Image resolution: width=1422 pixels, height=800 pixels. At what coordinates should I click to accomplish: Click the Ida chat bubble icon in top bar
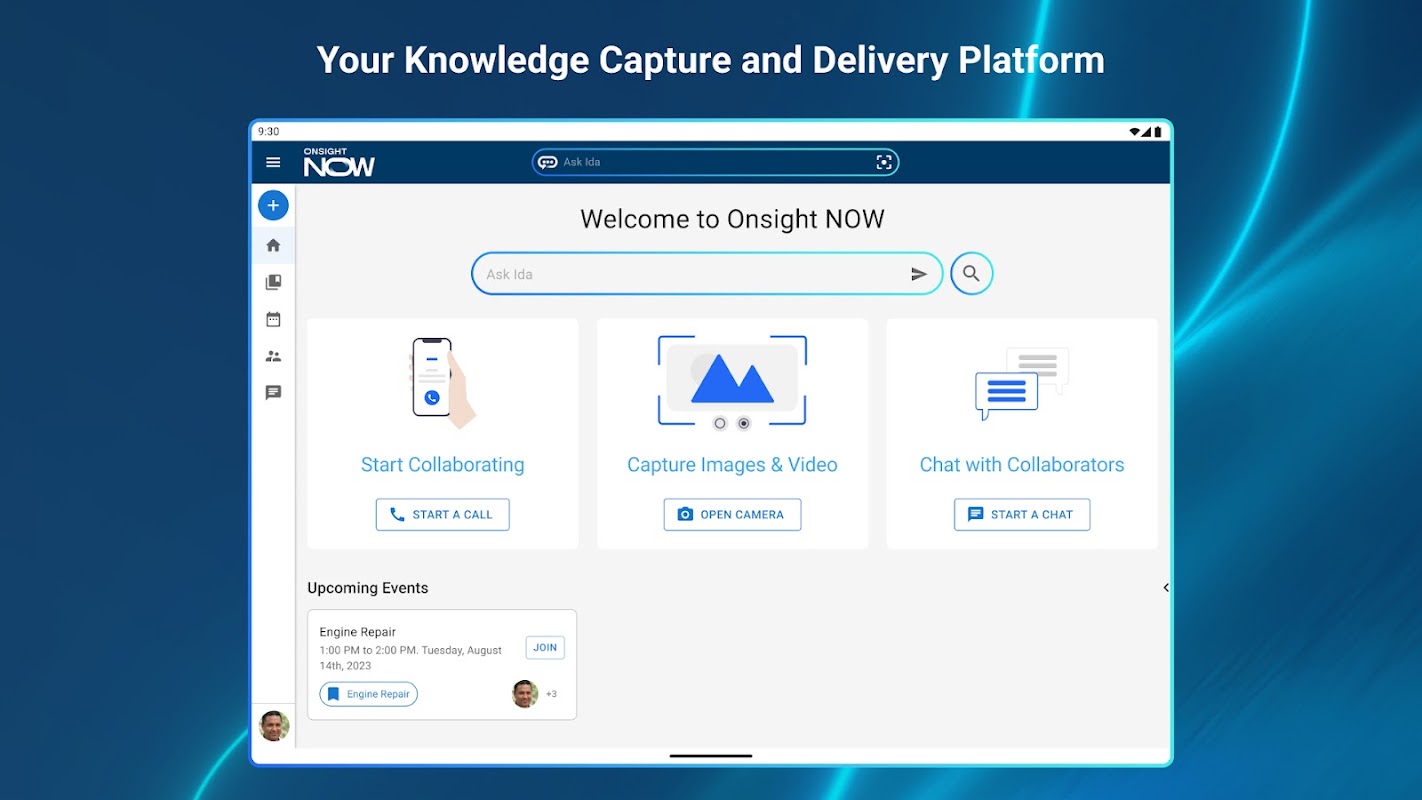click(x=548, y=162)
